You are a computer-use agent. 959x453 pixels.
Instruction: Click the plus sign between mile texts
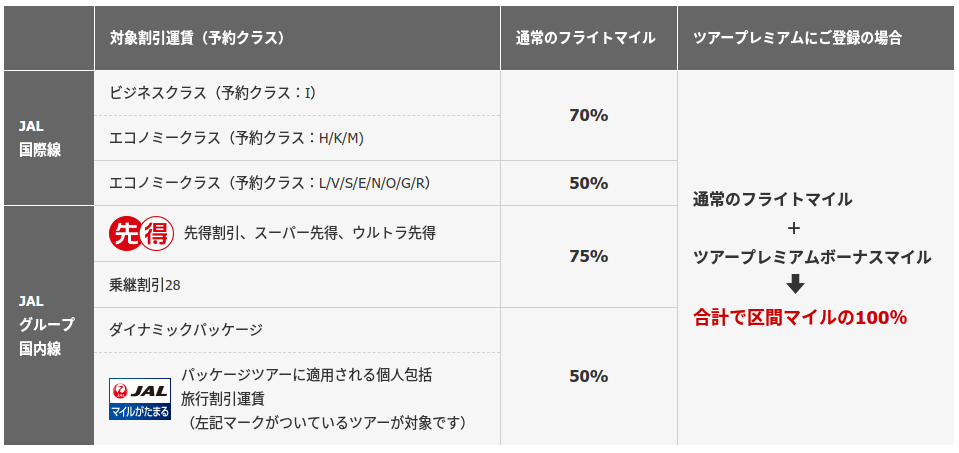(x=794, y=229)
